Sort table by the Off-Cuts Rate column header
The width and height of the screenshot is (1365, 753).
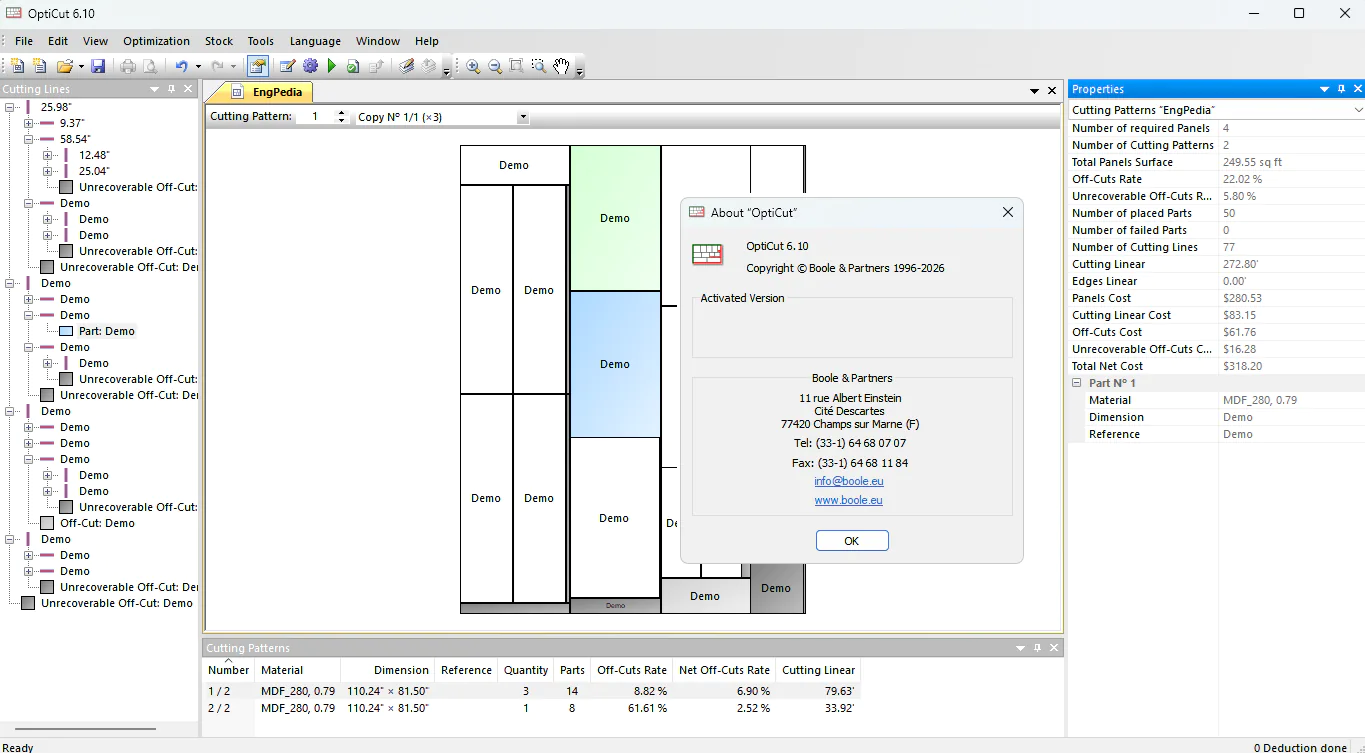pos(631,670)
